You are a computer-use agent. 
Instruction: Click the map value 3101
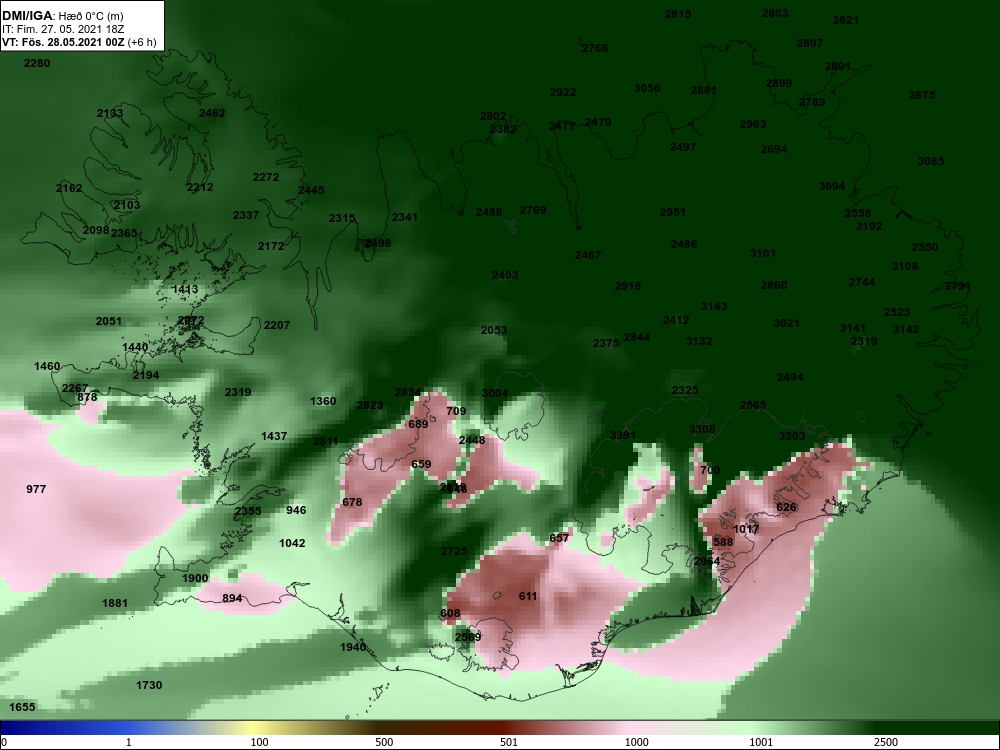(763, 253)
